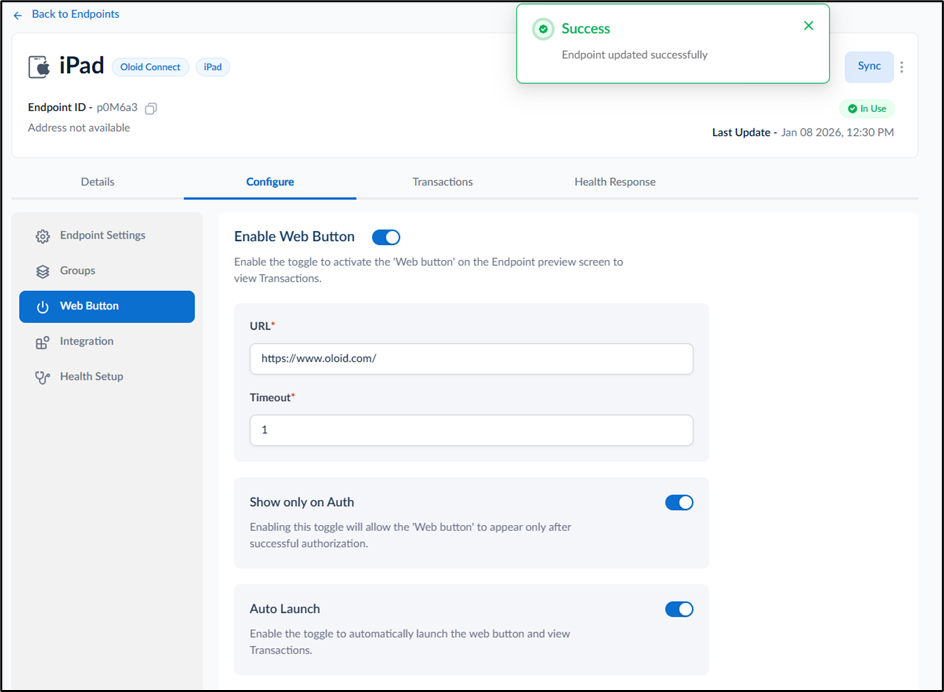The image size is (944, 692).
Task: Copy the Endpoint ID with copy icon
Action: pyautogui.click(x=151, y=108)
